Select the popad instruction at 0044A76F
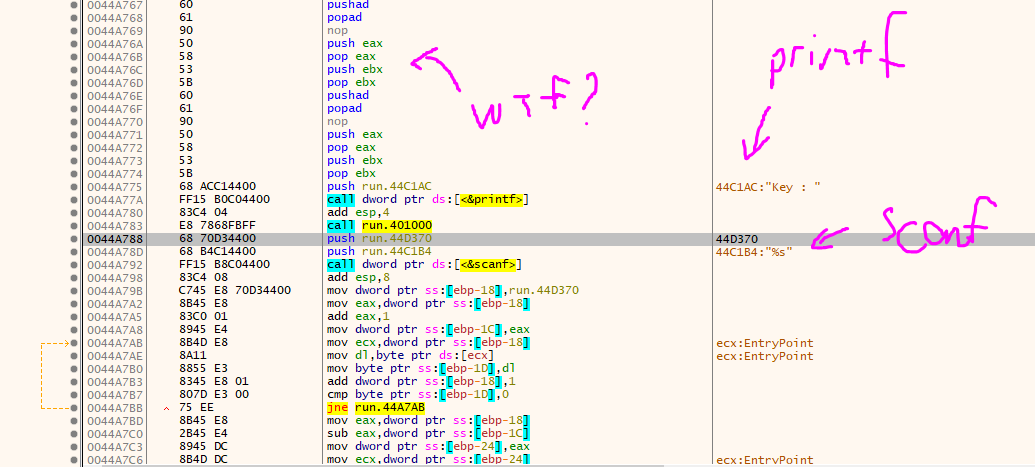1035x467 pixels. click(x=344, y=108)
